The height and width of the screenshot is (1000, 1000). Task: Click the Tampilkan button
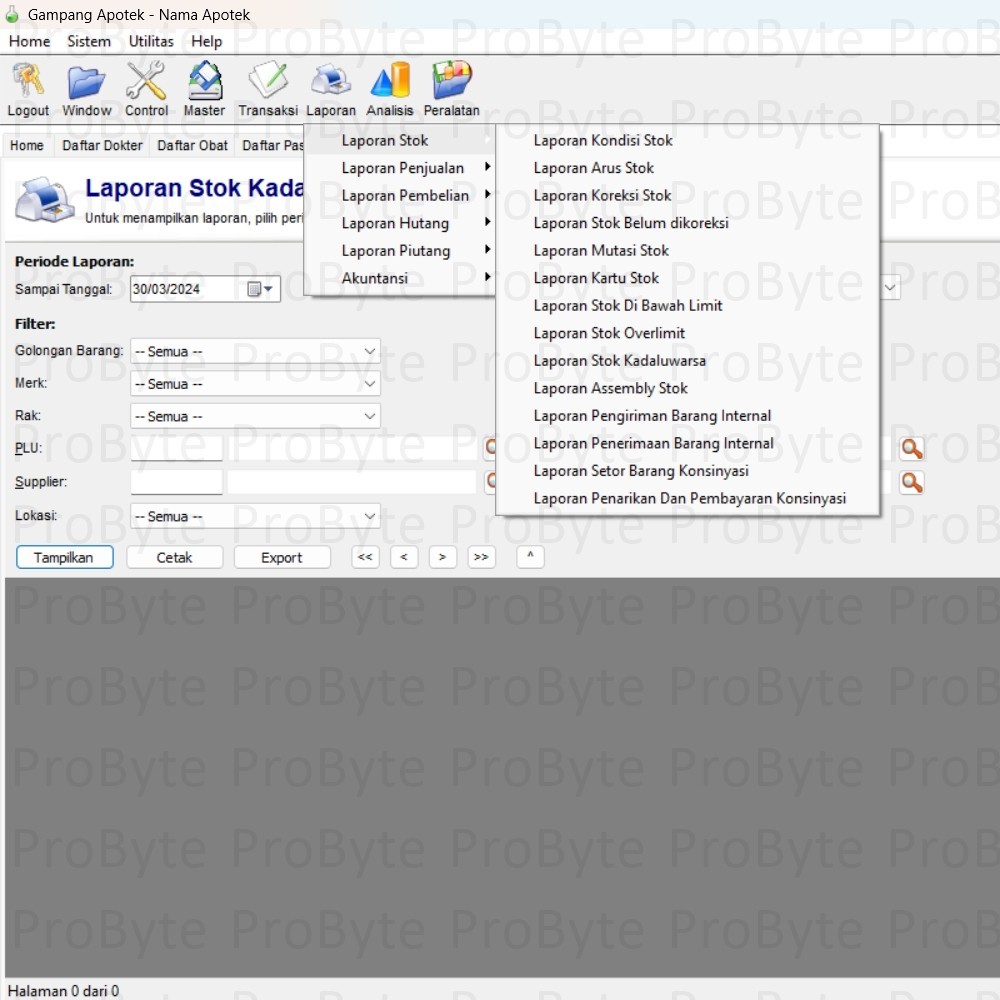pyautogui.click(x=64, y=557)
